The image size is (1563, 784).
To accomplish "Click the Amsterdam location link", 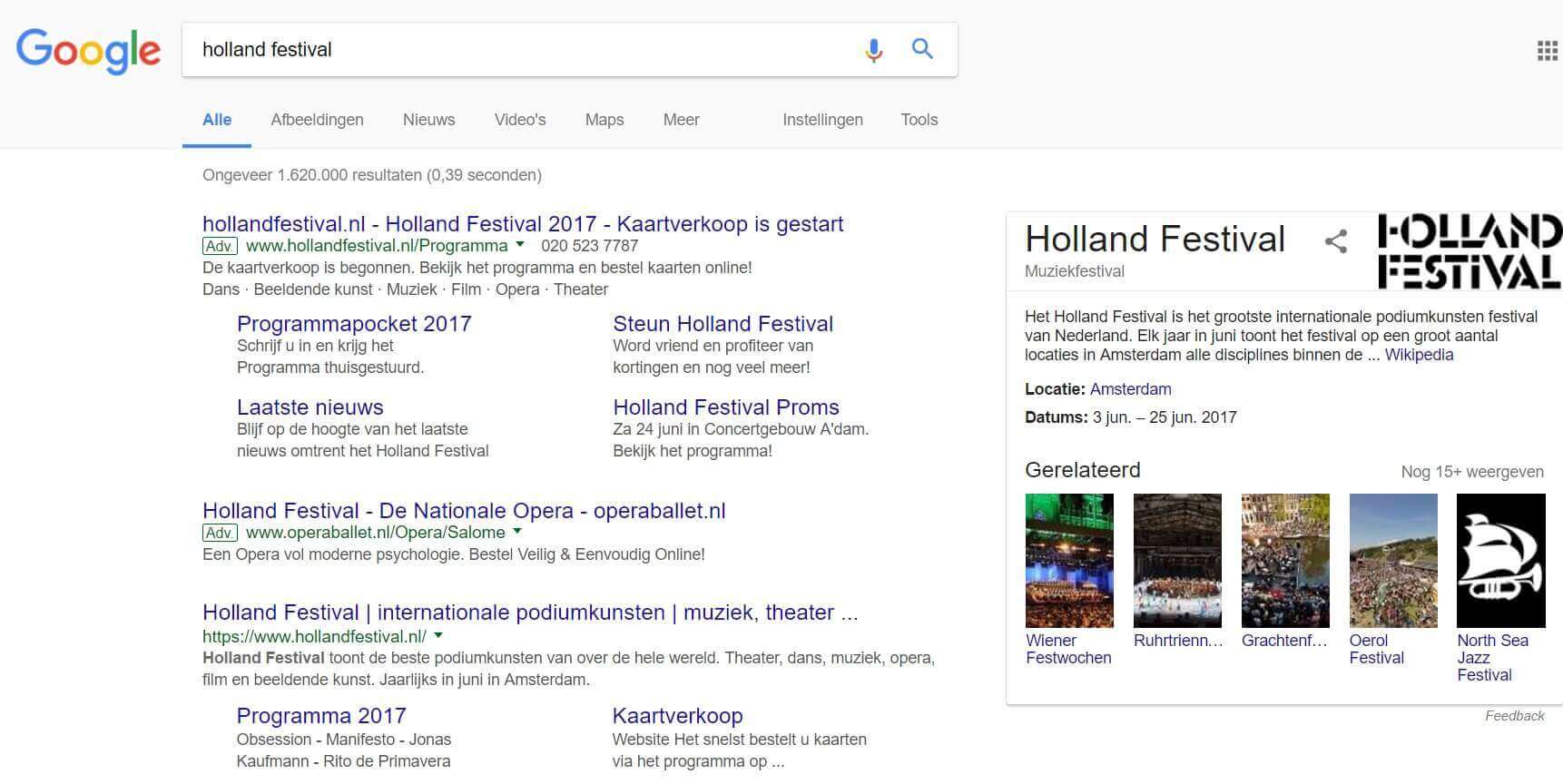I will tap(1130, 389).
